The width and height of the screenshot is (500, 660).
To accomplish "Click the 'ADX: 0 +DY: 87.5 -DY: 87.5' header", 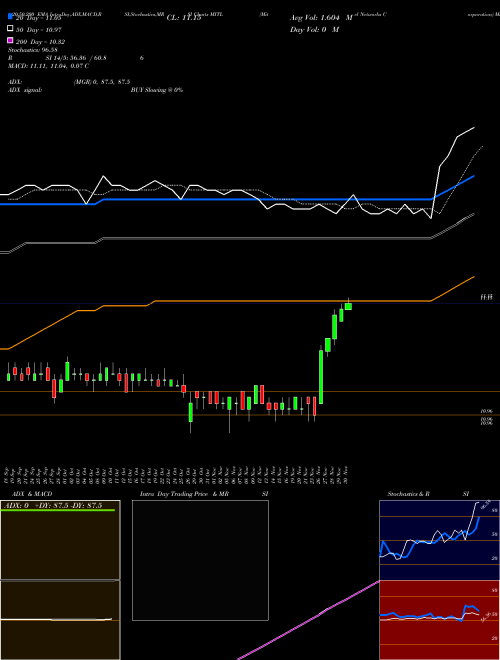I will point(53,505).
